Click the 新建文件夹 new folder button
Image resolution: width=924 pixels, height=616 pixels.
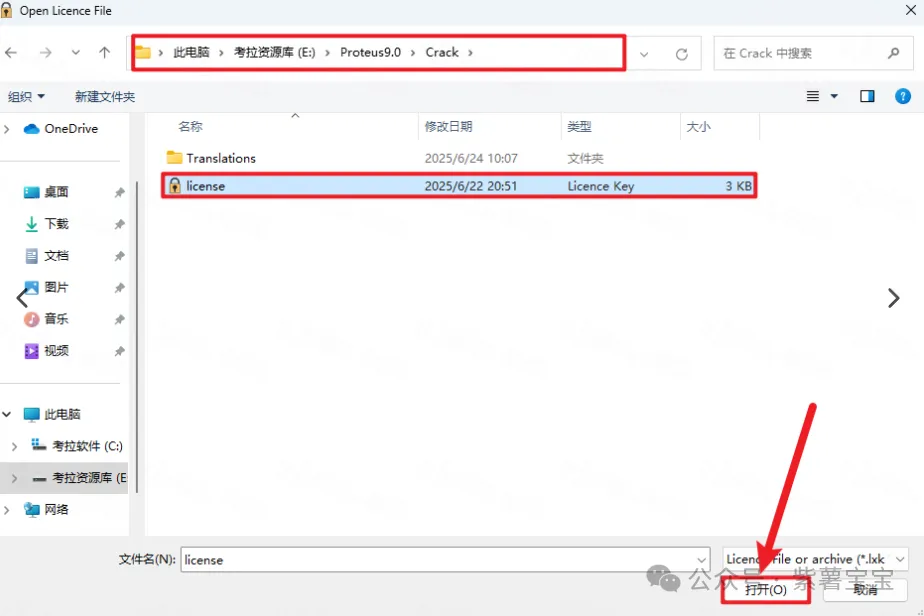[x=105, y=97]
